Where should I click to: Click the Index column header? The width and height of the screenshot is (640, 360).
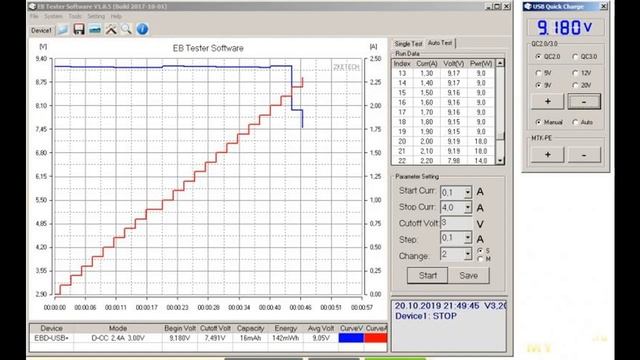coord(402,64)
